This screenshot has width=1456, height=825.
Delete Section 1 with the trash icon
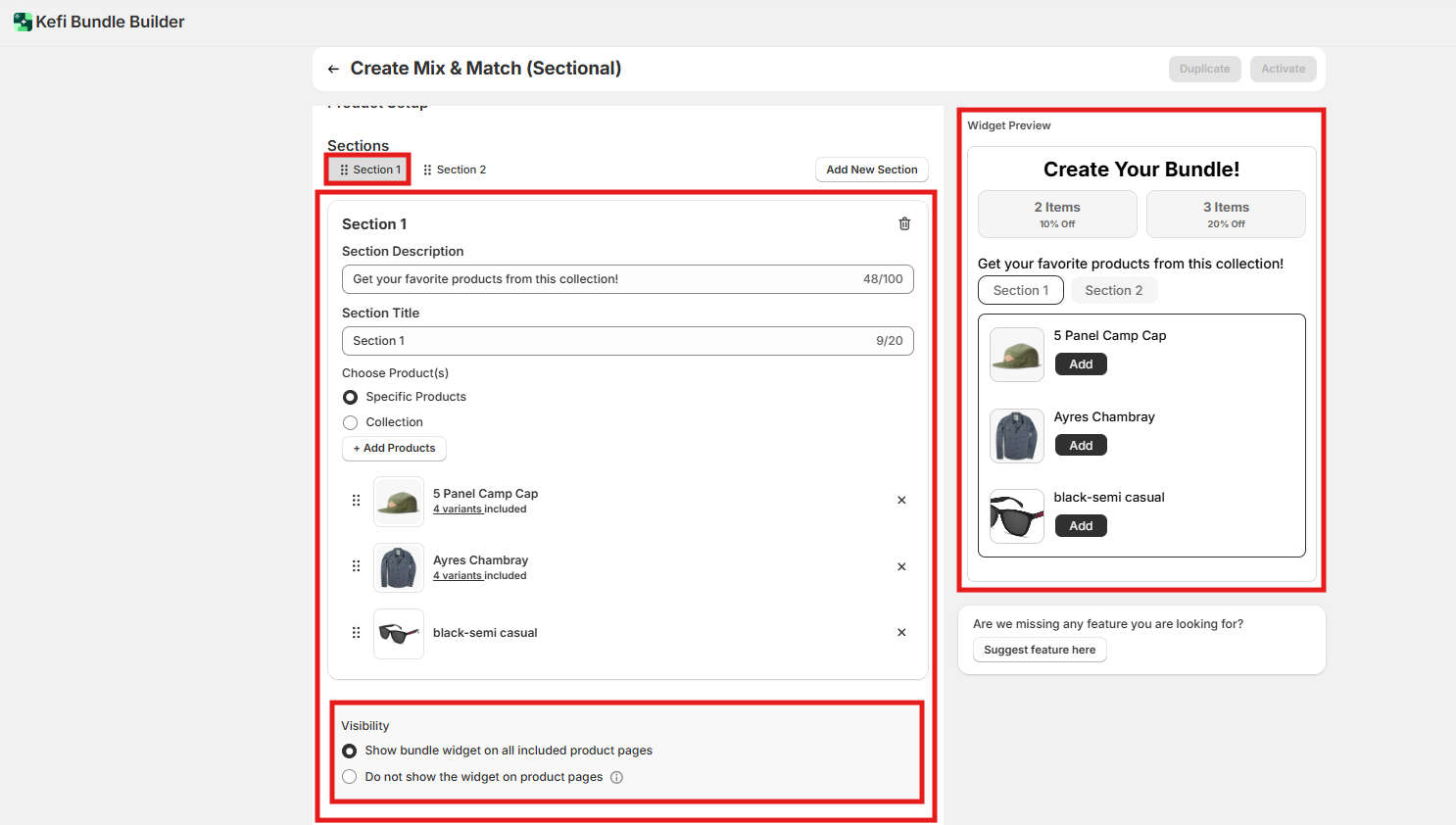click(x=904, y=224)
